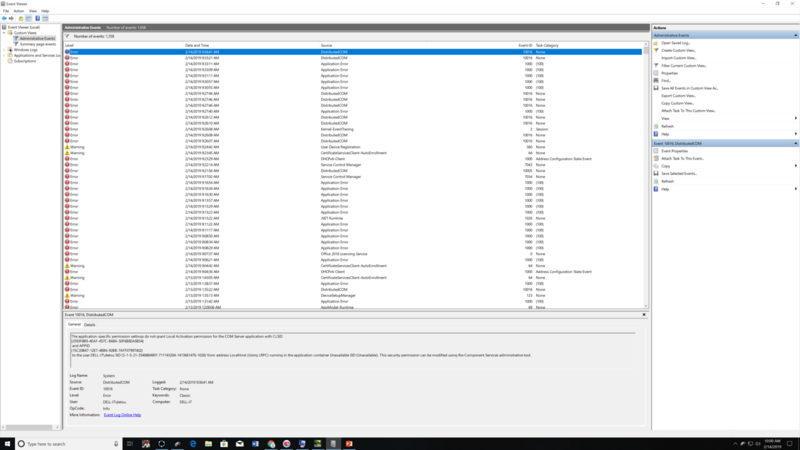Select Event Viewer (Local) root node

(23, 27)
